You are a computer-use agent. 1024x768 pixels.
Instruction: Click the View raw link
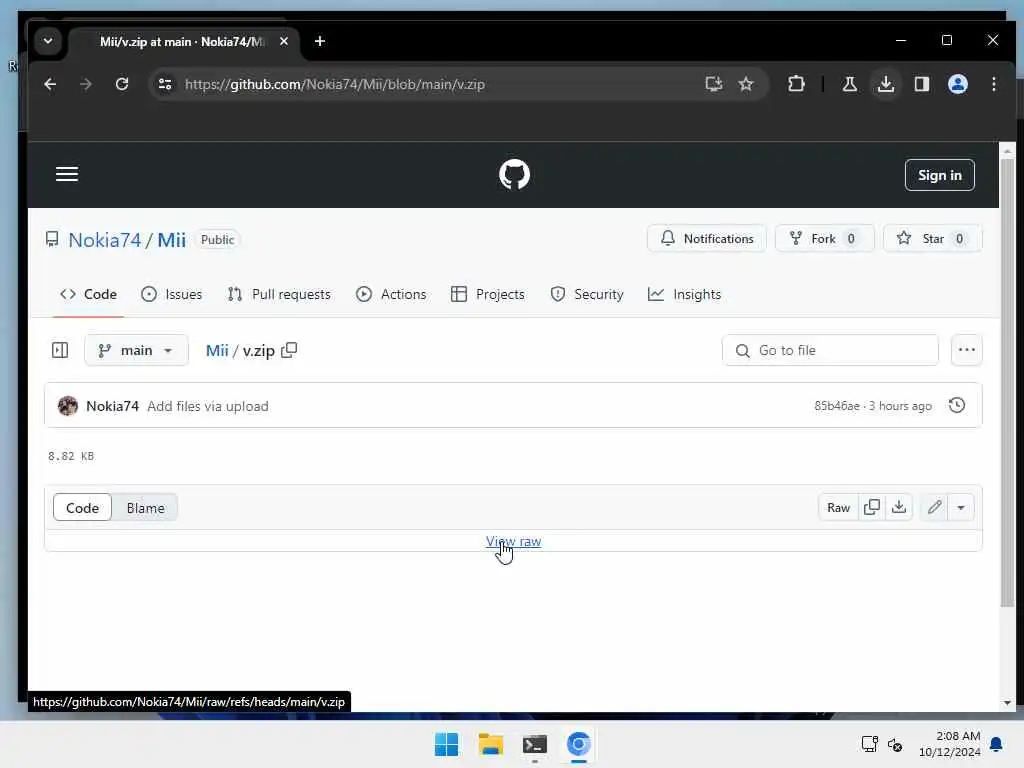[513, 541]
